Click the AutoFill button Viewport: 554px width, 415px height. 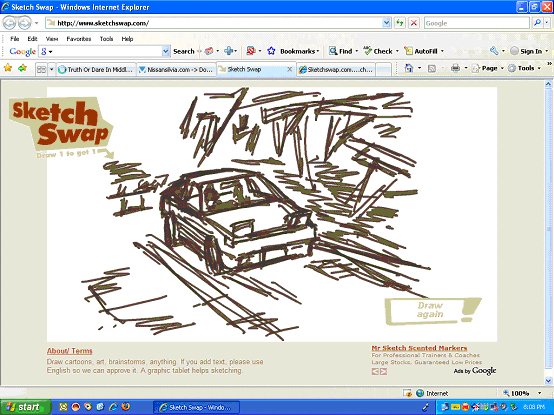tap(421, 51)
